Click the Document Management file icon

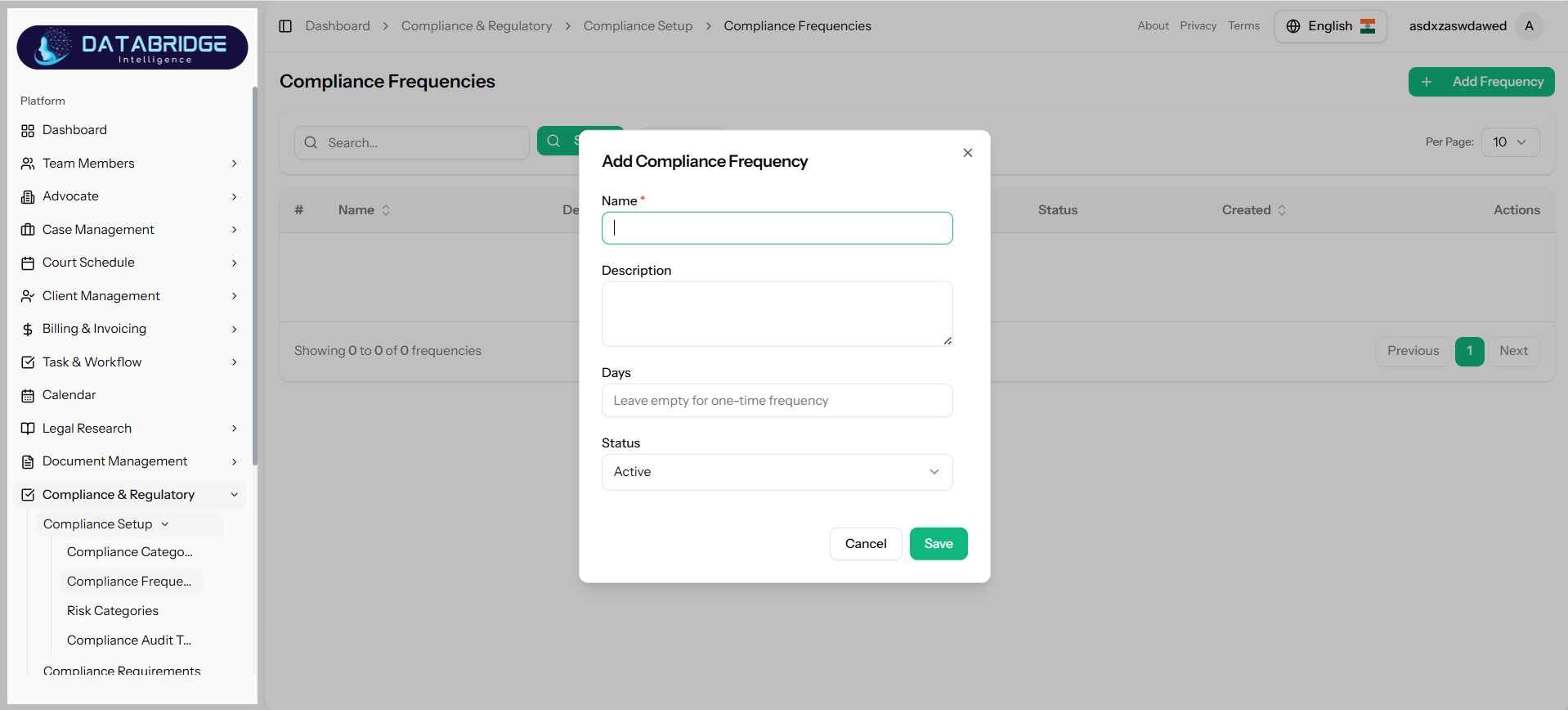[28, 462]
